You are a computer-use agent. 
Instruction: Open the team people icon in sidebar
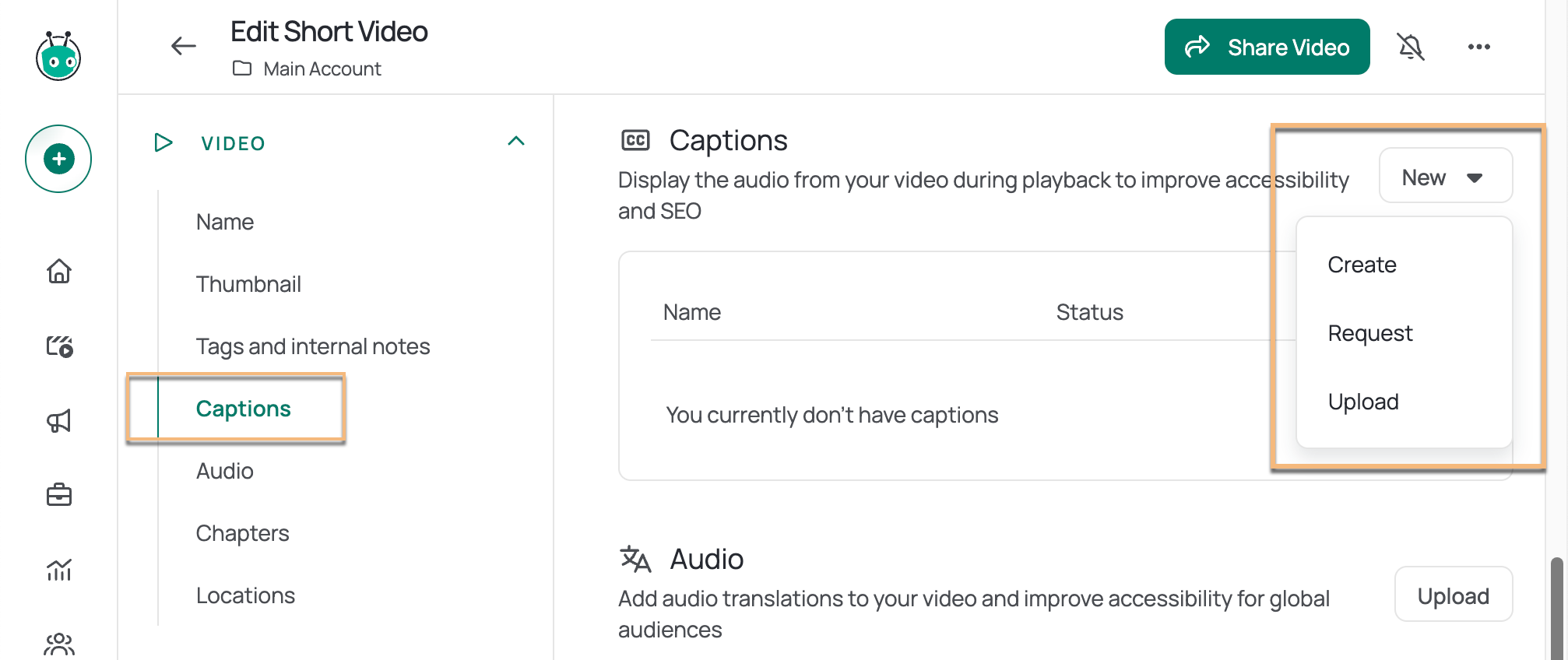(x=59, y=644)
